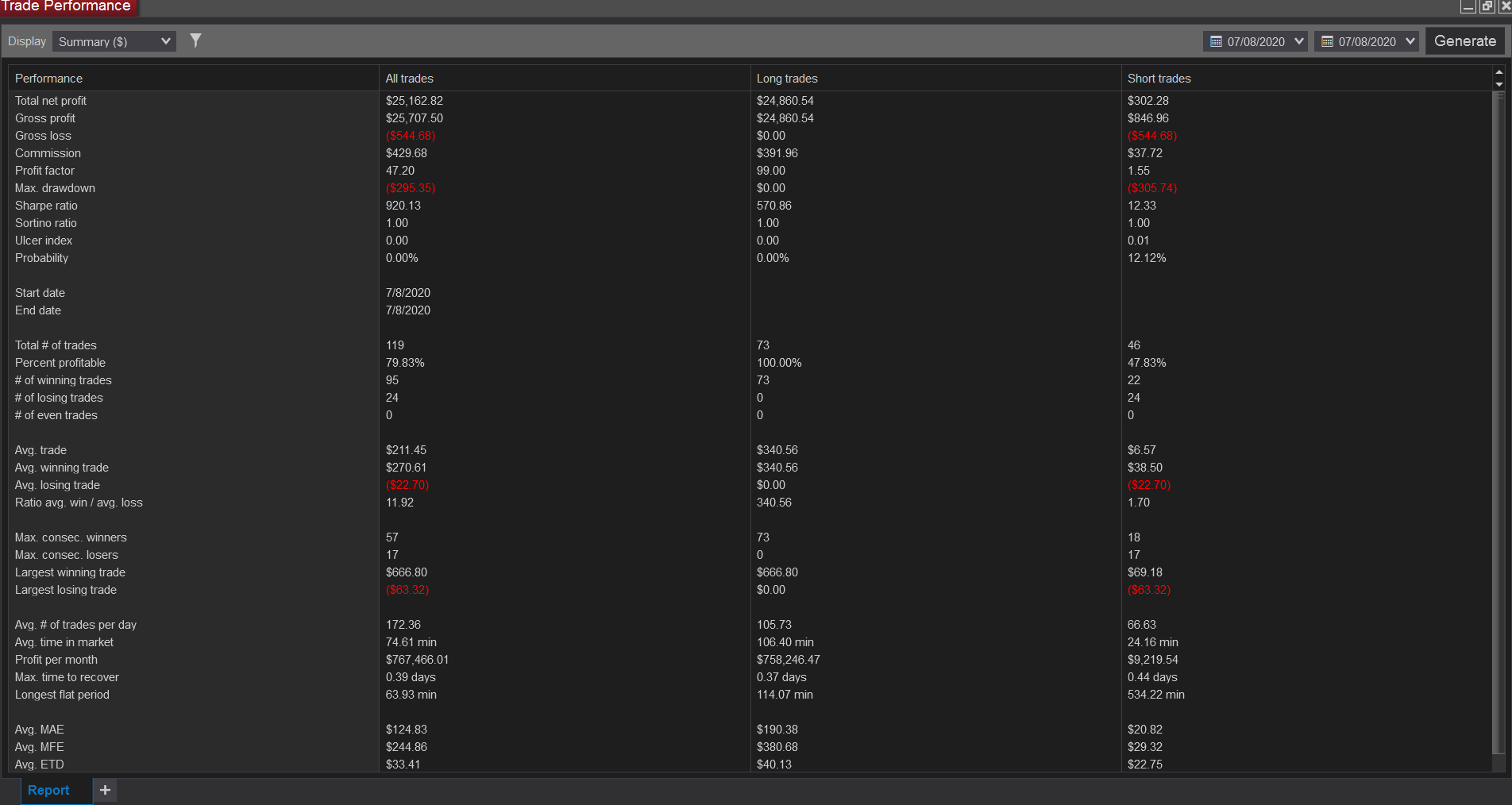Image resolution: width=1512 pixels, height=805 pixels.
Task: Click the ($295.35) drawdown value
Action: pos(411,188)
